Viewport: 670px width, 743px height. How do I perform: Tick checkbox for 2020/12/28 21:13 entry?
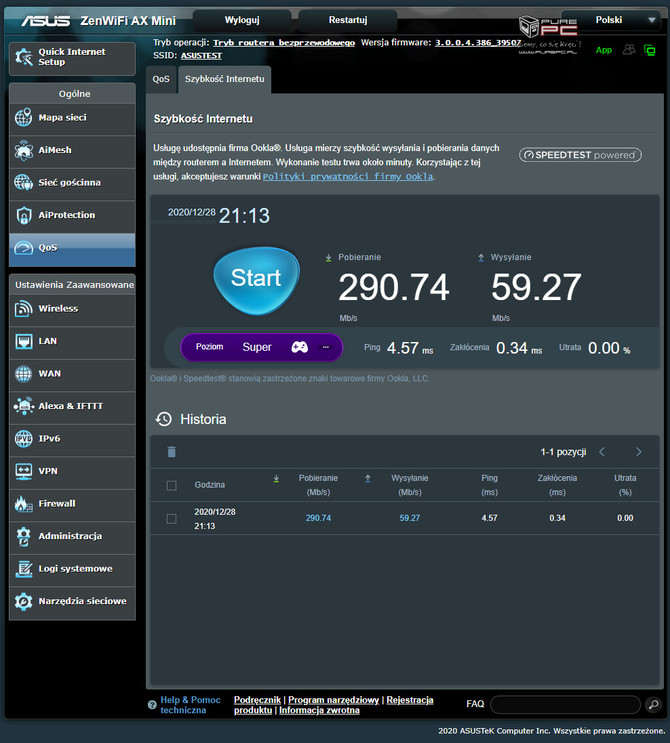pos(172,519)
